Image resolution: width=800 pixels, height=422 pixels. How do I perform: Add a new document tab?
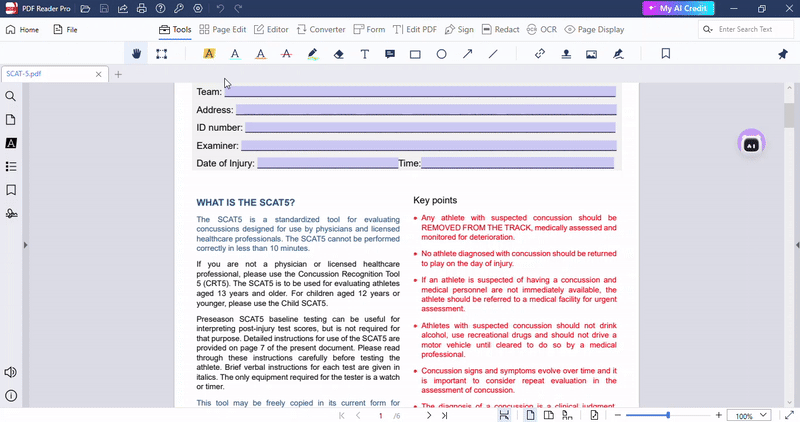coord(118,75)
